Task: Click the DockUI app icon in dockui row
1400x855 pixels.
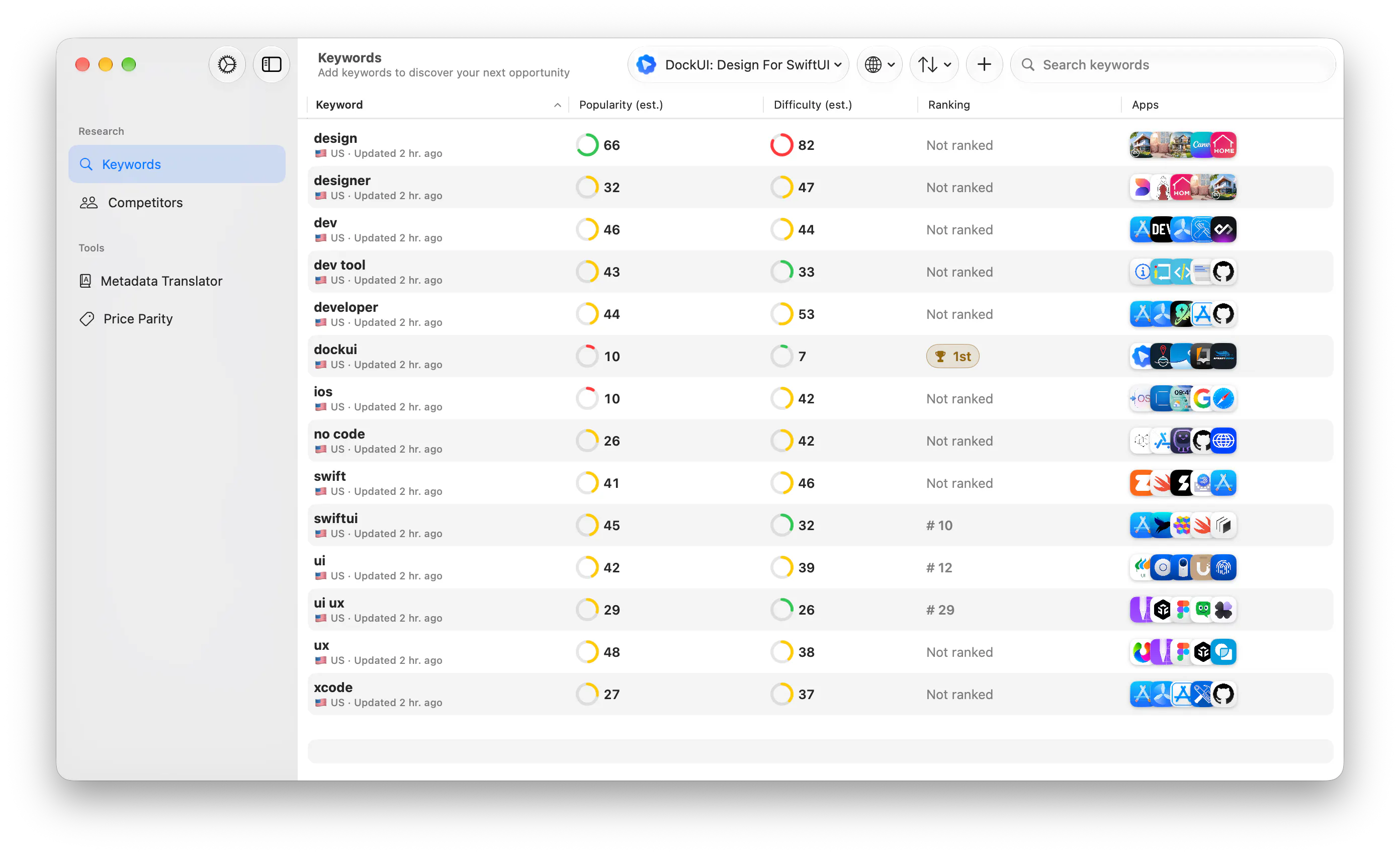Action: tap(1141, 356)
